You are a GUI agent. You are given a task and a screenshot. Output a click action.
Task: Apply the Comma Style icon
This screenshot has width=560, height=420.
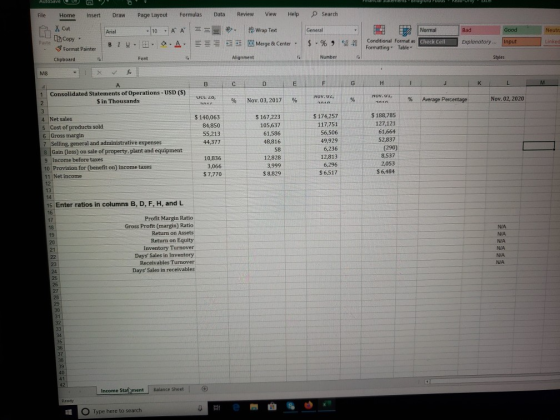333,43
